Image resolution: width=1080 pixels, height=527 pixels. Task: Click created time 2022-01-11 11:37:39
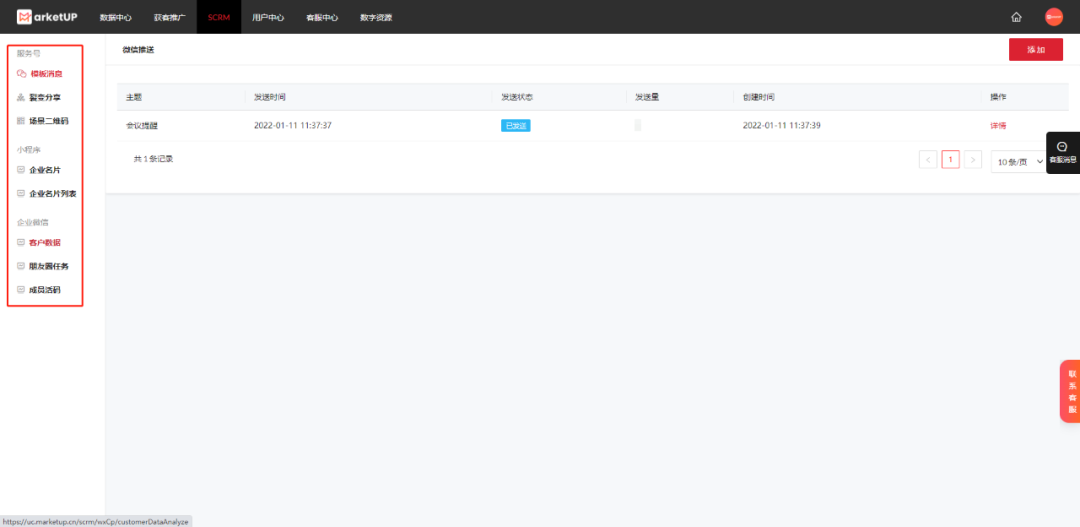[781, 125]
